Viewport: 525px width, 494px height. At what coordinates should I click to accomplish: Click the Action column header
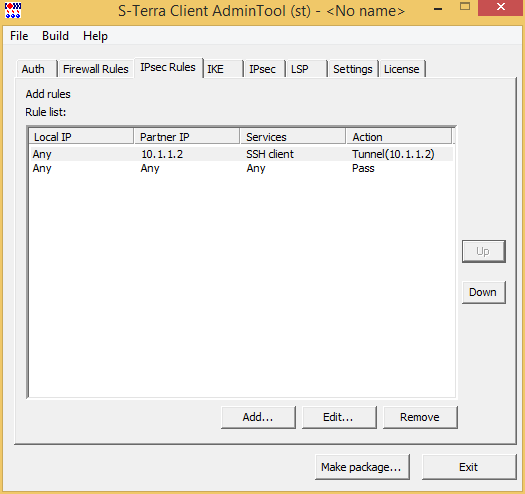coord(399,137)
